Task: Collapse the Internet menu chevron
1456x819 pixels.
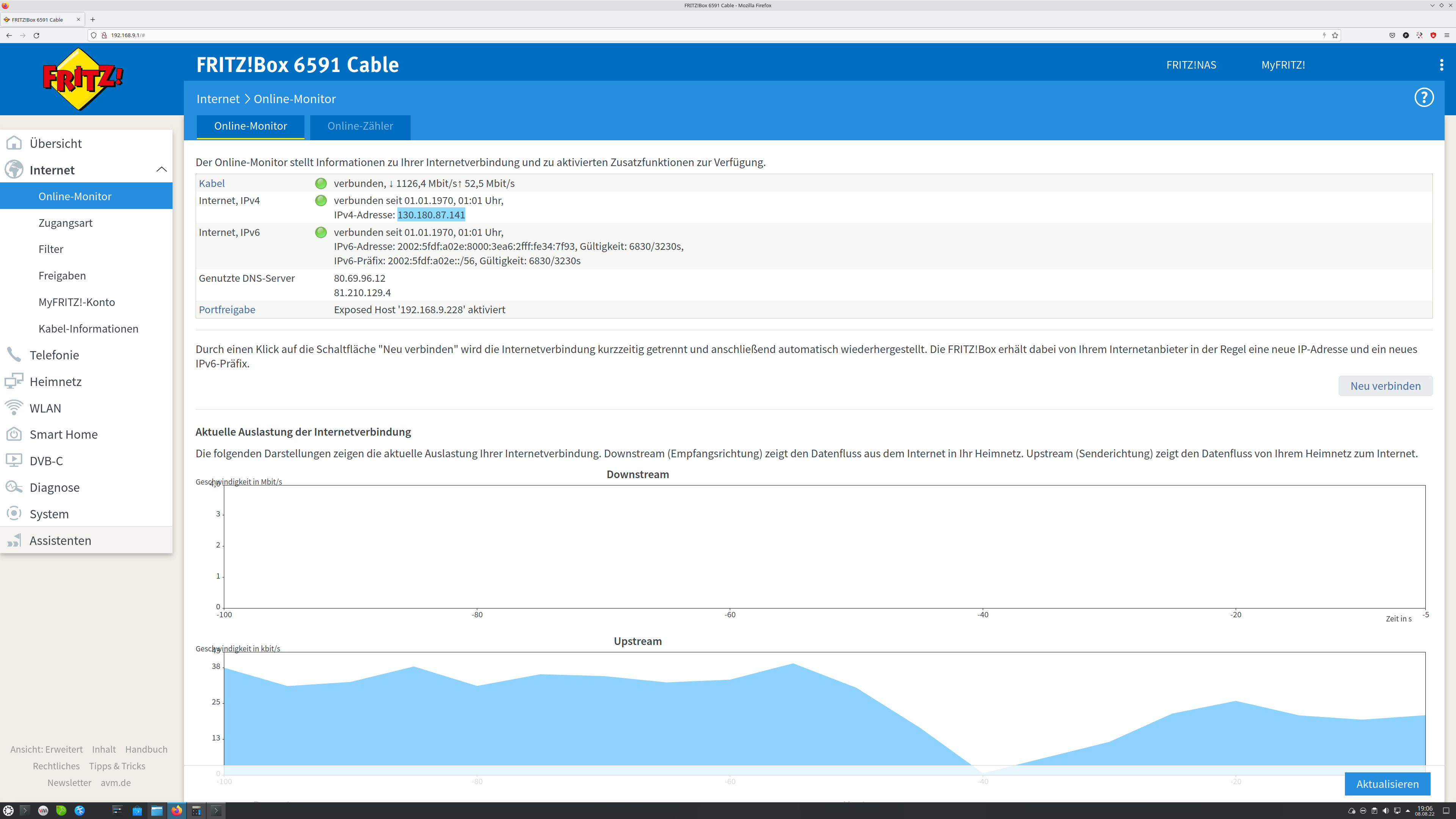Action: 161,169
